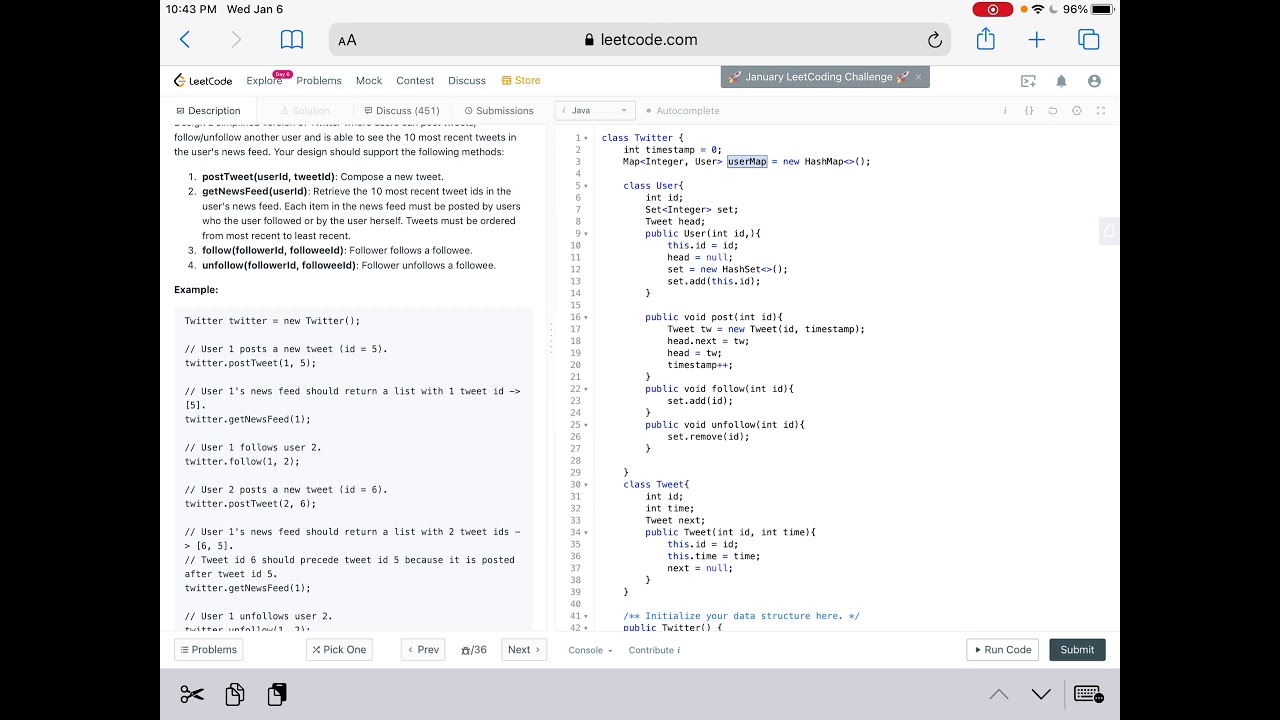Switch to the Discuss (451) tab
Image resolution: width=1280 pixels, height=720 pixels.
coord(402,111)
